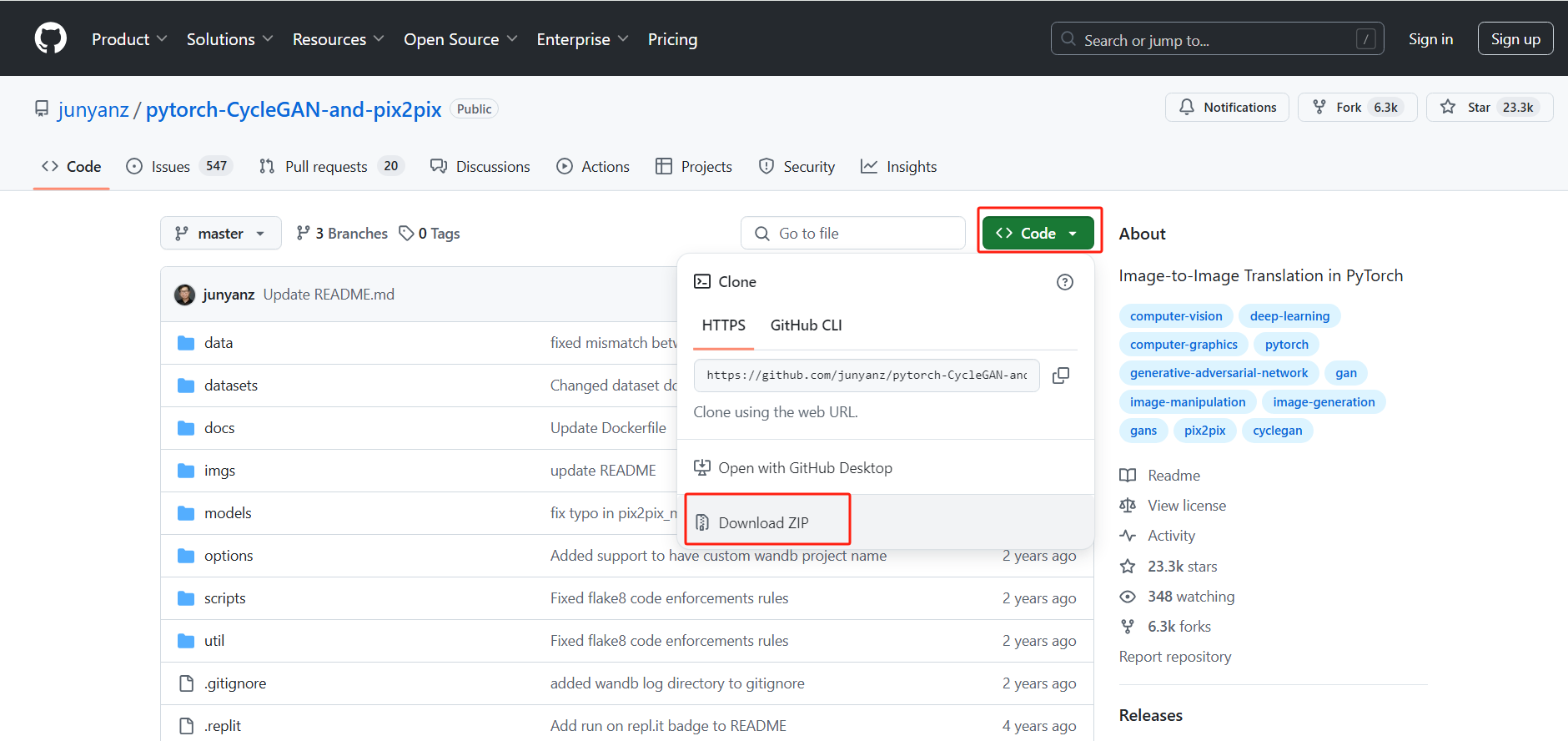View the 3 Branches link
The height and width of the screenshot is (741, 1568).
pyautogui.click(x=342, y=234)
